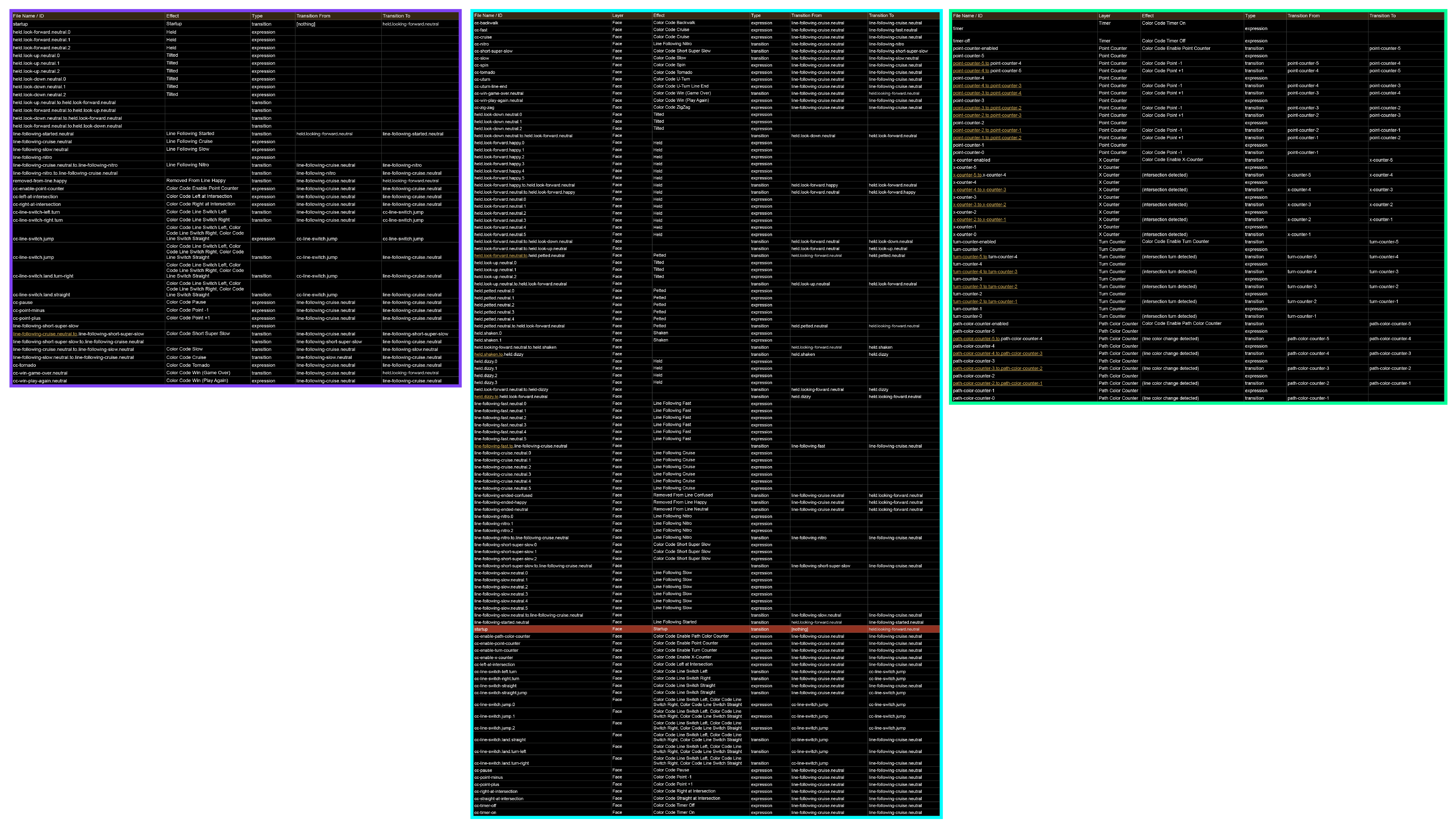
Task: Open the held.dizzy.to underlined link
Action: pyautogui.click(x=486, y=397)
